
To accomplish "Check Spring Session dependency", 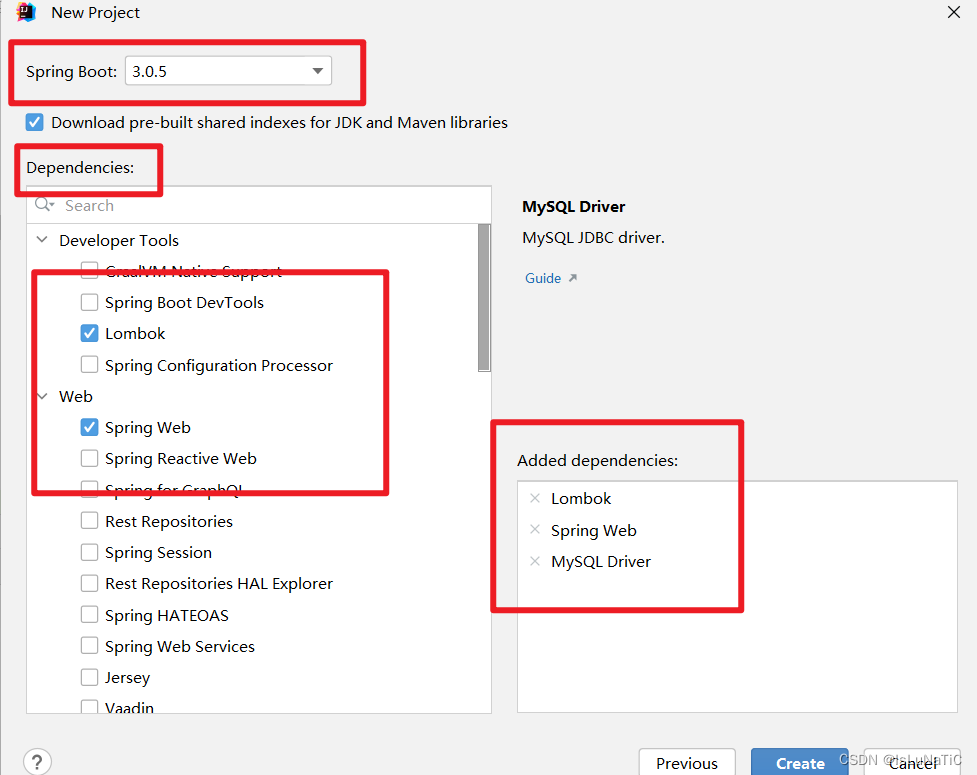I will [90, 552].
